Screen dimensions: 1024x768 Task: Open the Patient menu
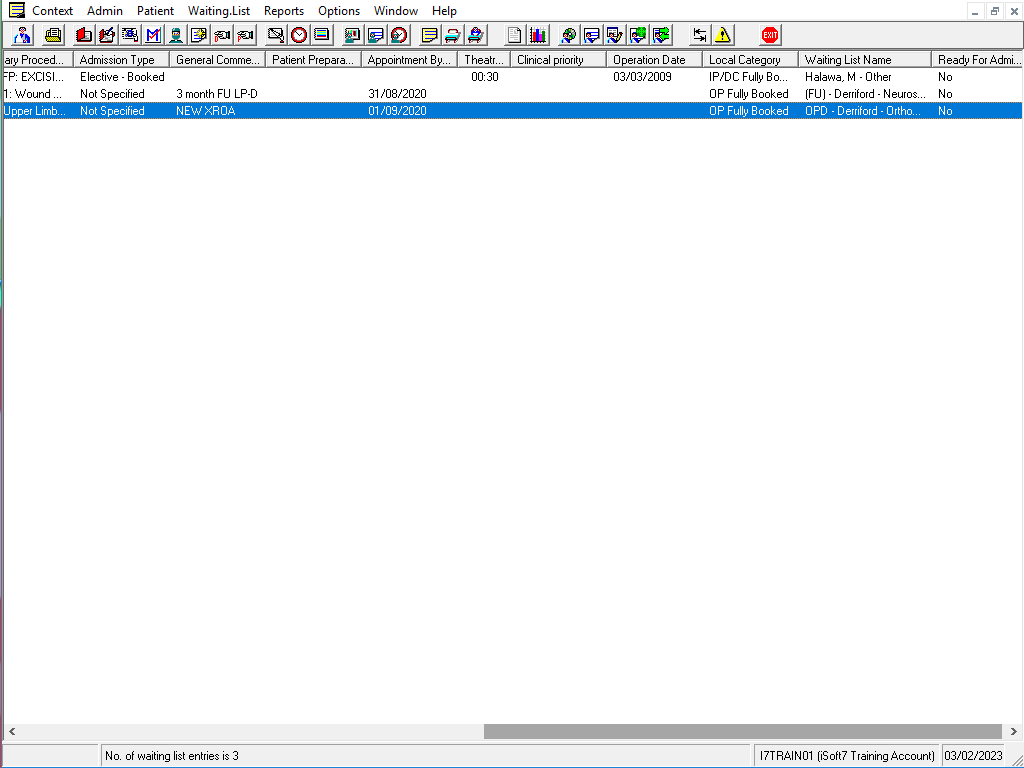pyautogui.click(x=155, y=11)
